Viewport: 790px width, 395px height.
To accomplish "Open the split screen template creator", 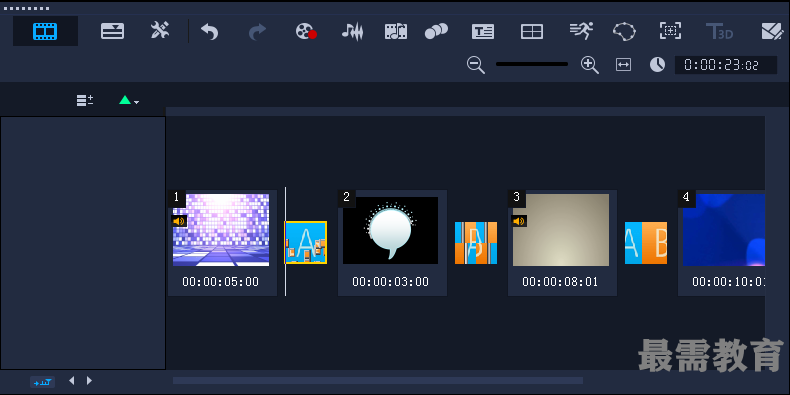I will click(x=532, y=32).
